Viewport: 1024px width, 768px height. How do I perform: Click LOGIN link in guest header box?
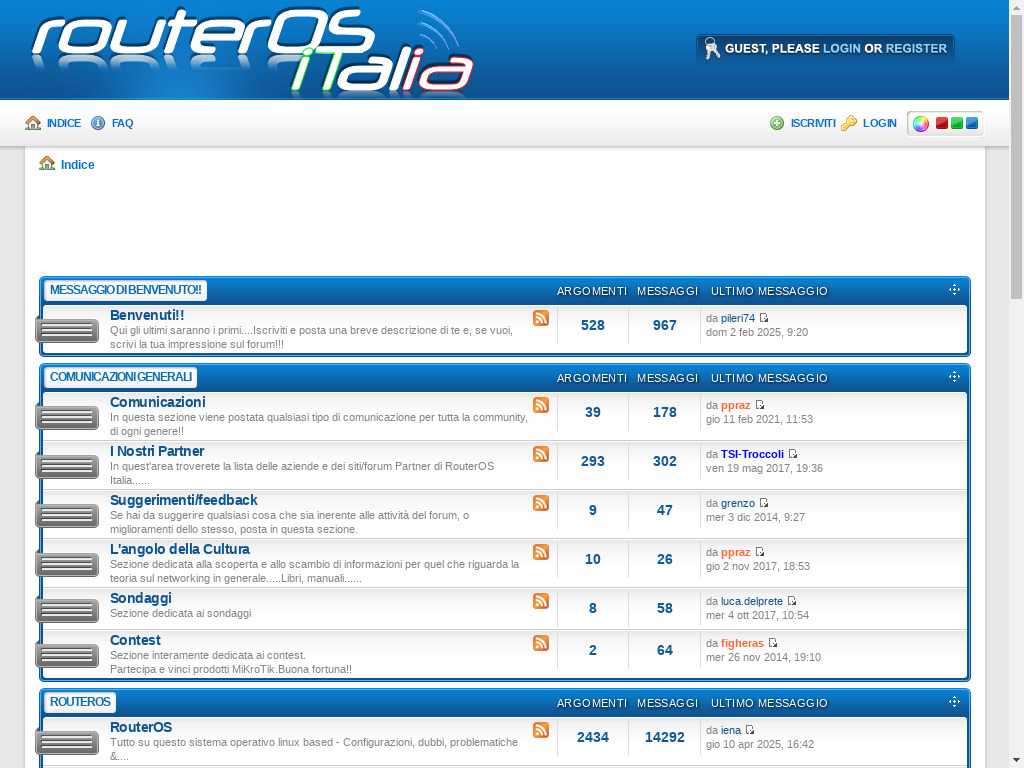(x=842, y=48)
